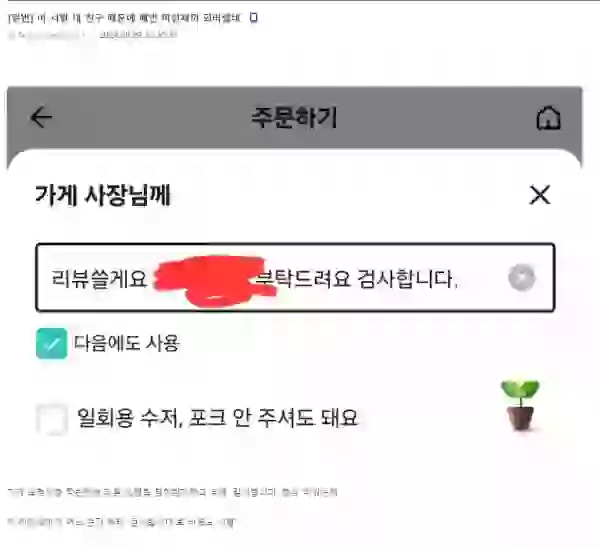Viewport: 600px width, 550px height.
Task: Open the home icon in the header
Action: (549, 118)
